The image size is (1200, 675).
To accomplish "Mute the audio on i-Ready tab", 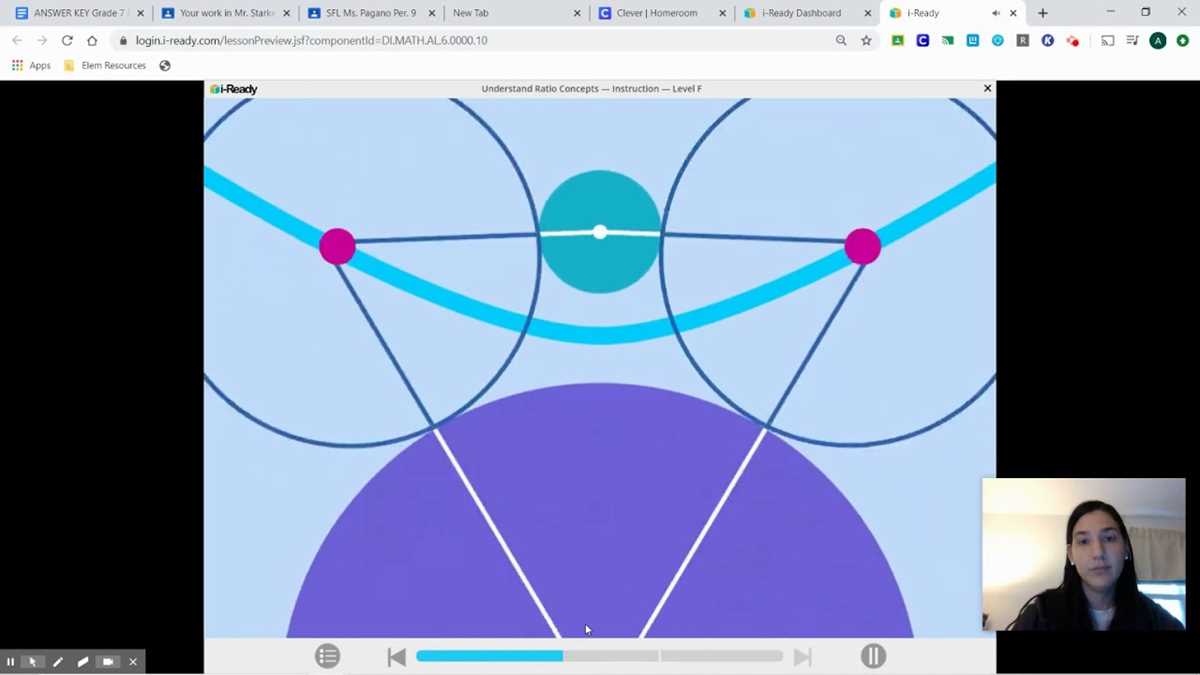I will [995, 13].
